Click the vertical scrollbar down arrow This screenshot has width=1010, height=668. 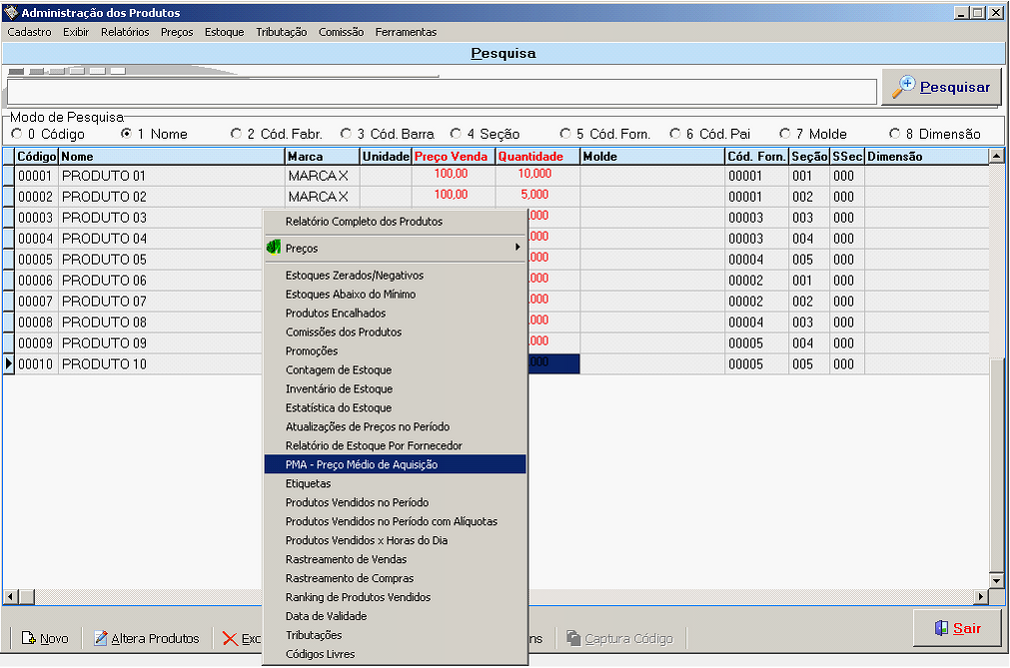coord(996,580)
